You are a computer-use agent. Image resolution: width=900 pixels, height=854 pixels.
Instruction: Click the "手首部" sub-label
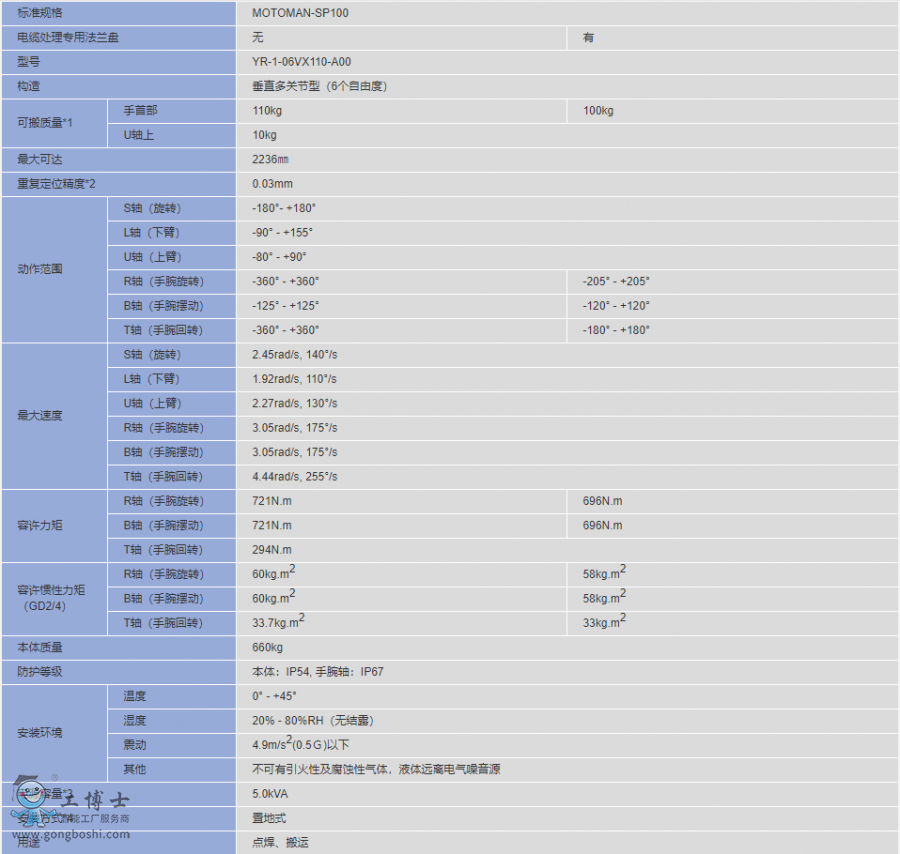click(141, 110)
